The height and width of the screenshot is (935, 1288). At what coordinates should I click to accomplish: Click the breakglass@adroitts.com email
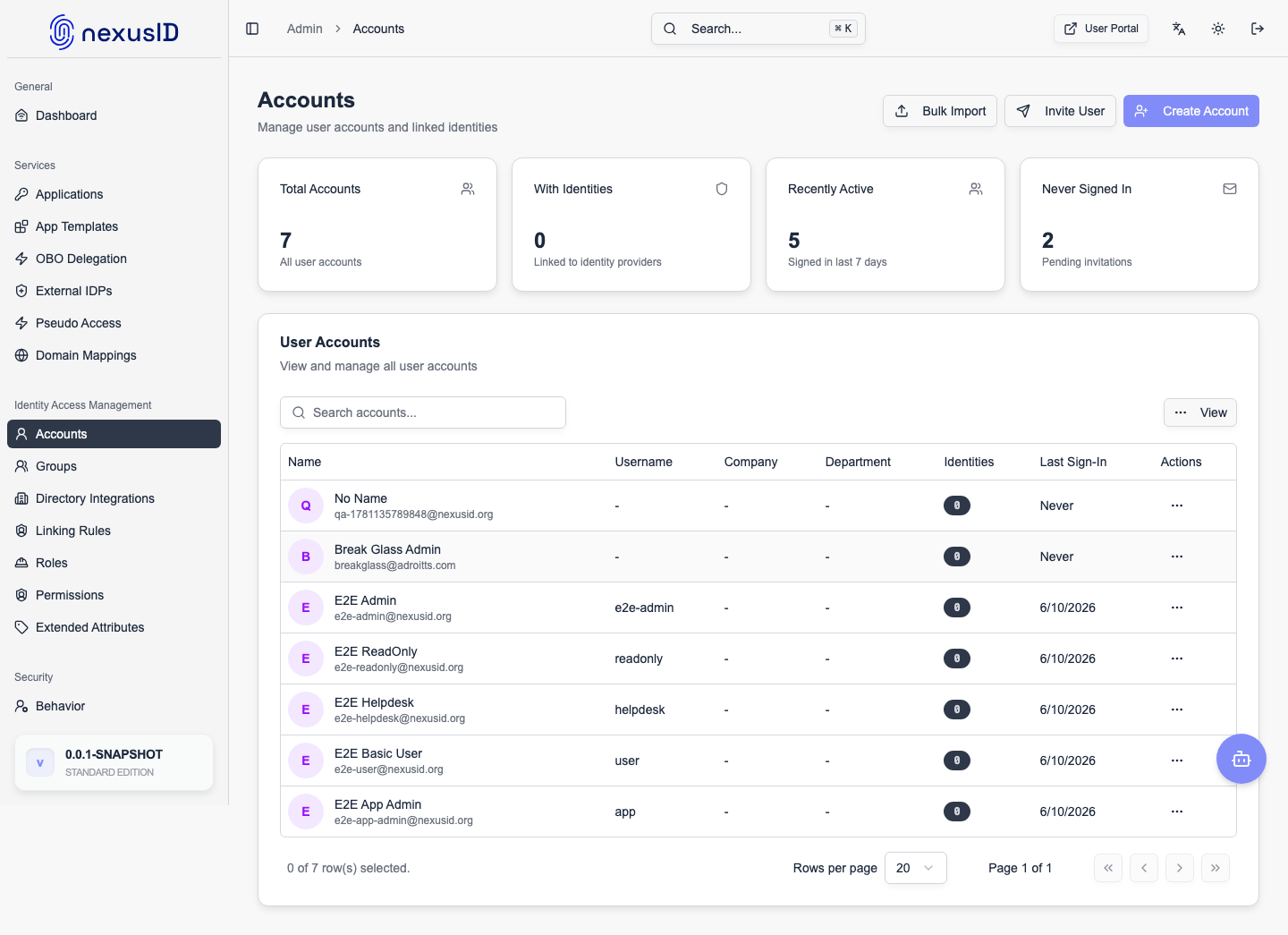click(x=394, y=565)
